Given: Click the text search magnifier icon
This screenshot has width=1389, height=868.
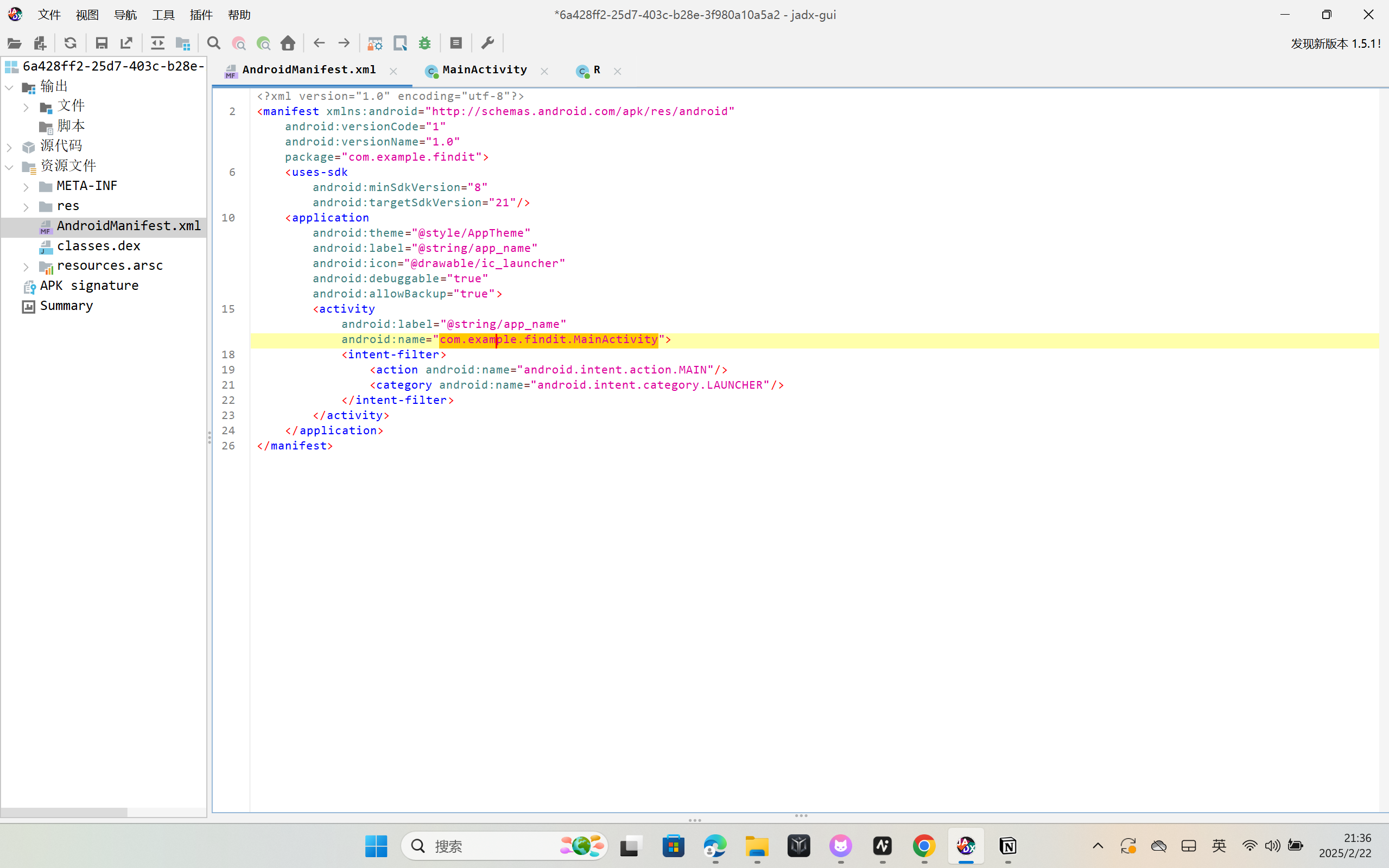Looking at the screenshot, I should point(213,43).
